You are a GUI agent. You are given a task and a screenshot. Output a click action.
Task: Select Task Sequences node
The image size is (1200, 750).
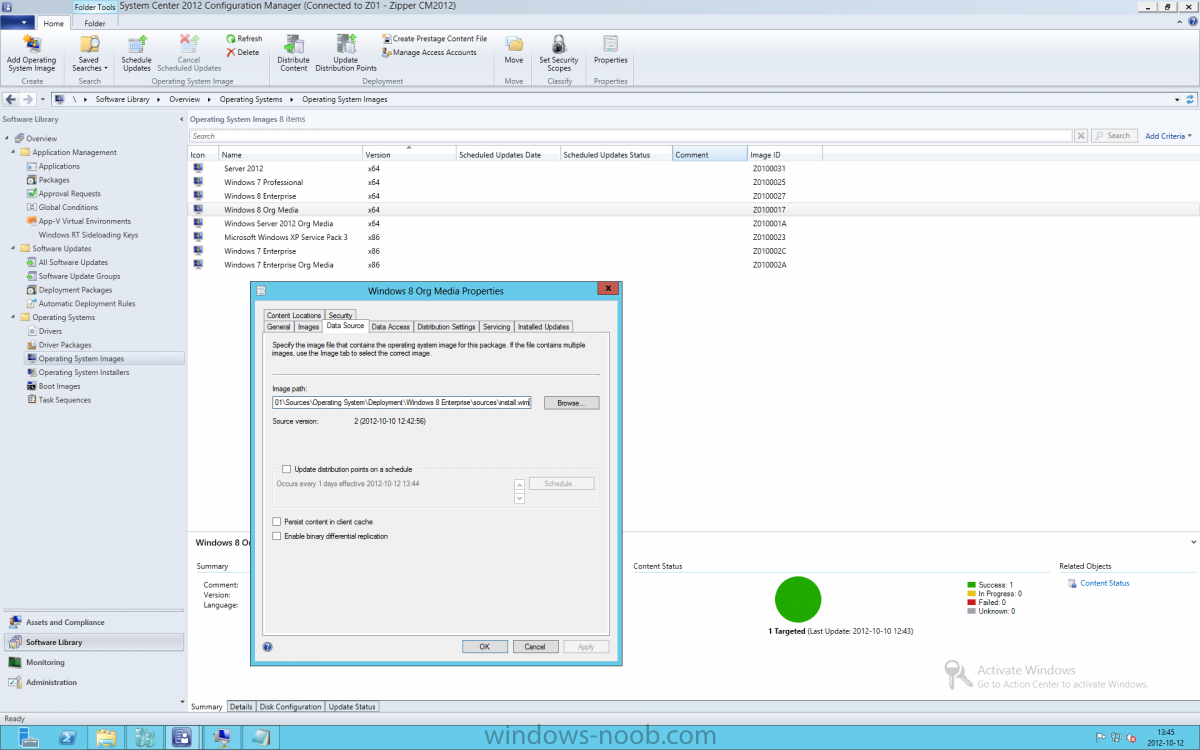59,400
